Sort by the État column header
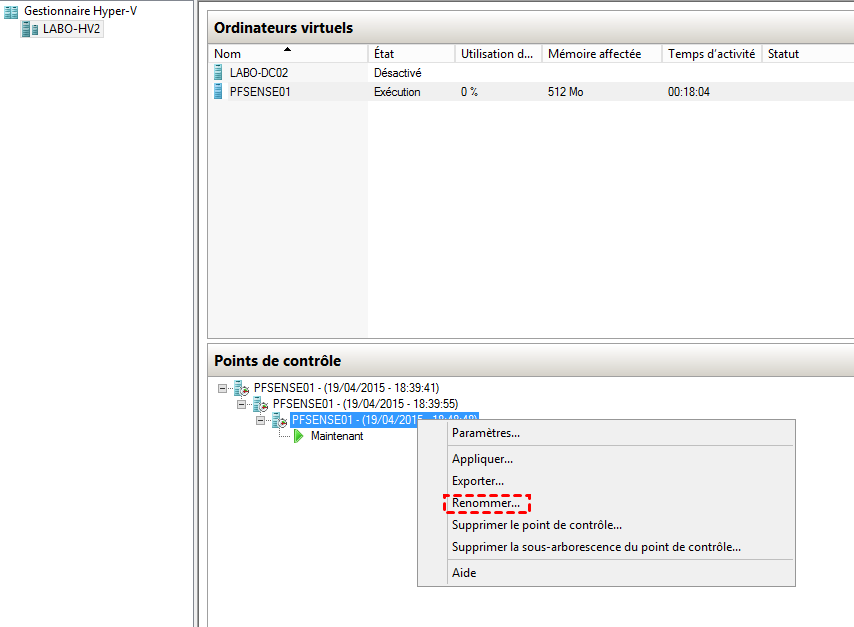Viewport: 854px width, 627px height. [411, 53]
